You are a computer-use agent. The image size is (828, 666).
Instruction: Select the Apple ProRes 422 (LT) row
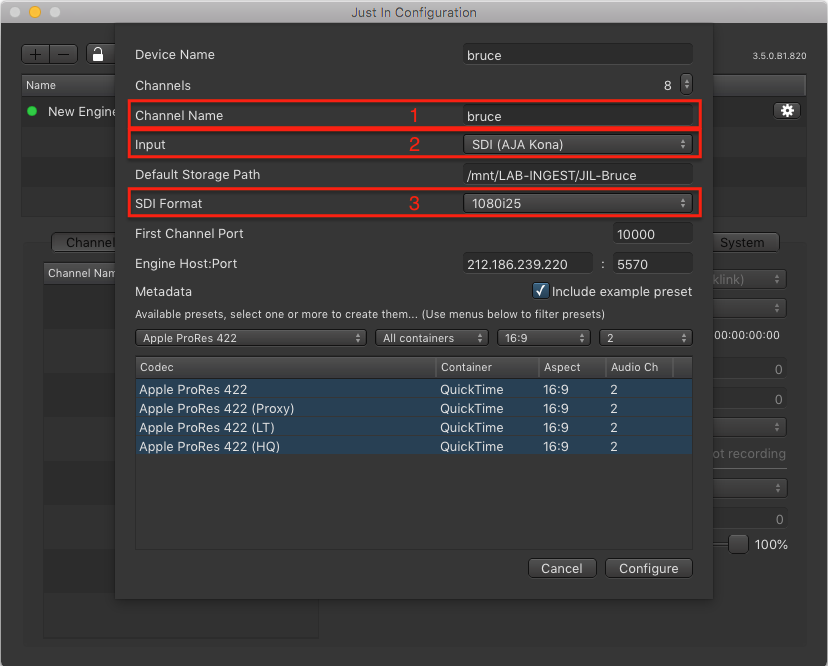(413, 427)
